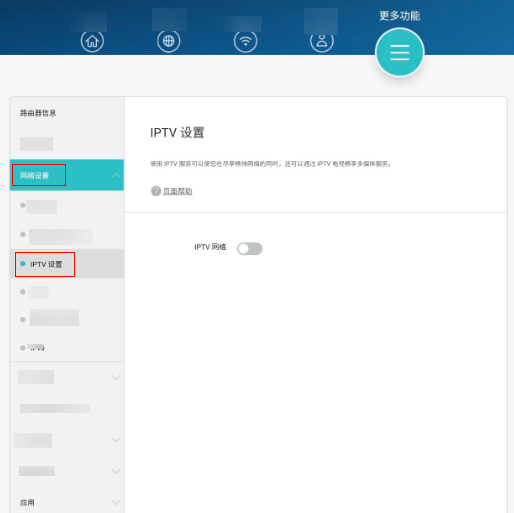Click the IPTV 设置 page heading
The image size is (514, 513).
click(177, 133)
